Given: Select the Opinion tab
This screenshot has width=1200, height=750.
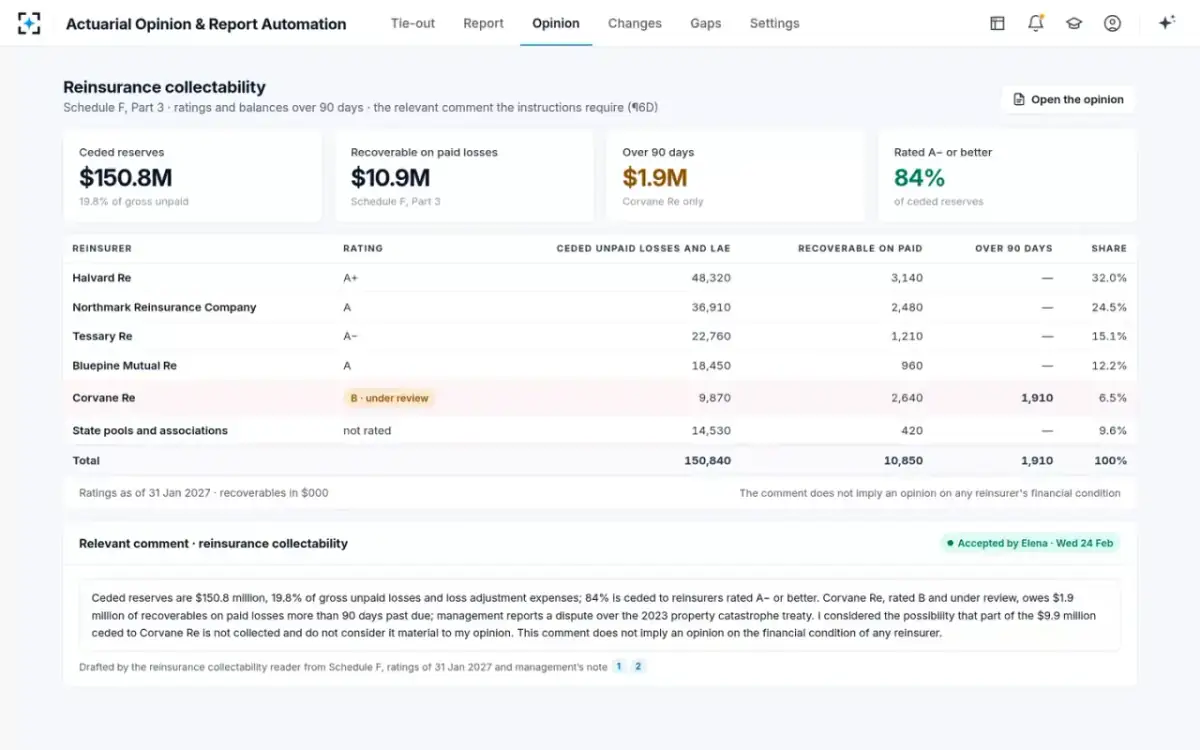Looking at the screenshot, I should click(x=556, y=23).
